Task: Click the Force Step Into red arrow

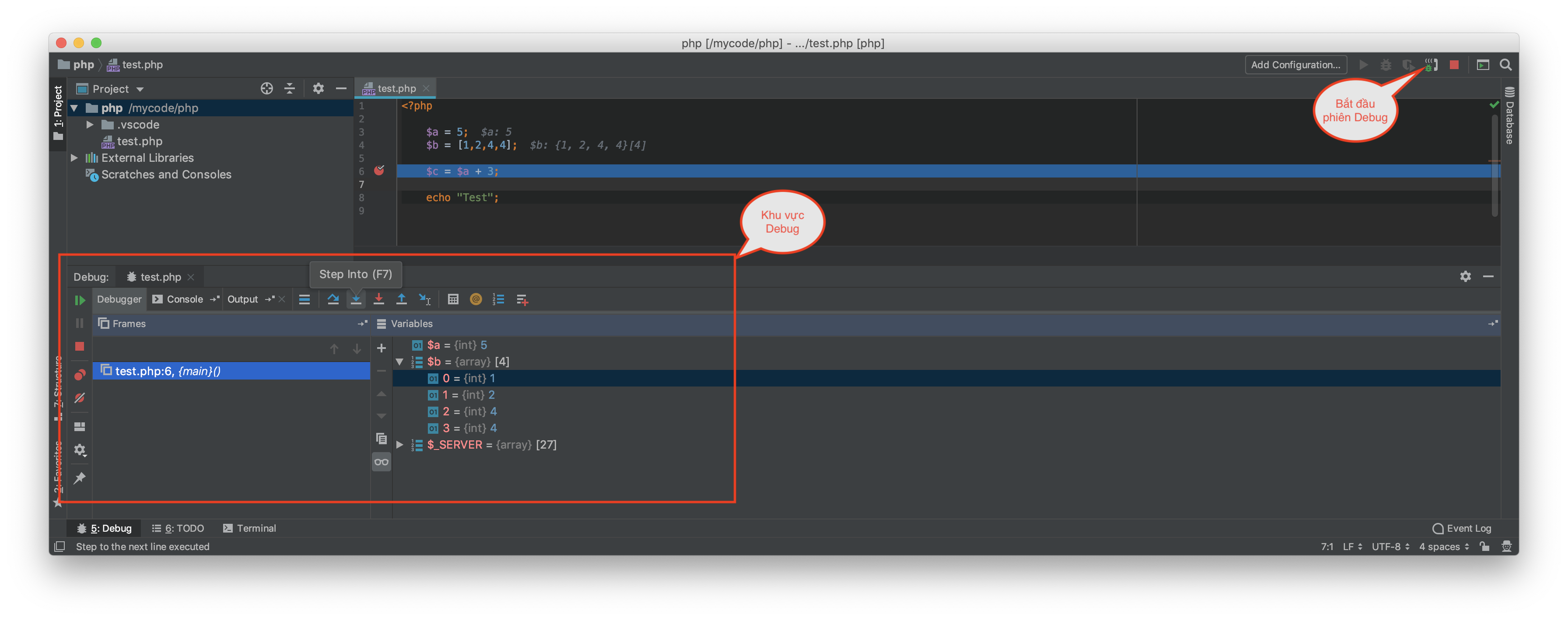Action: [378, 300]
